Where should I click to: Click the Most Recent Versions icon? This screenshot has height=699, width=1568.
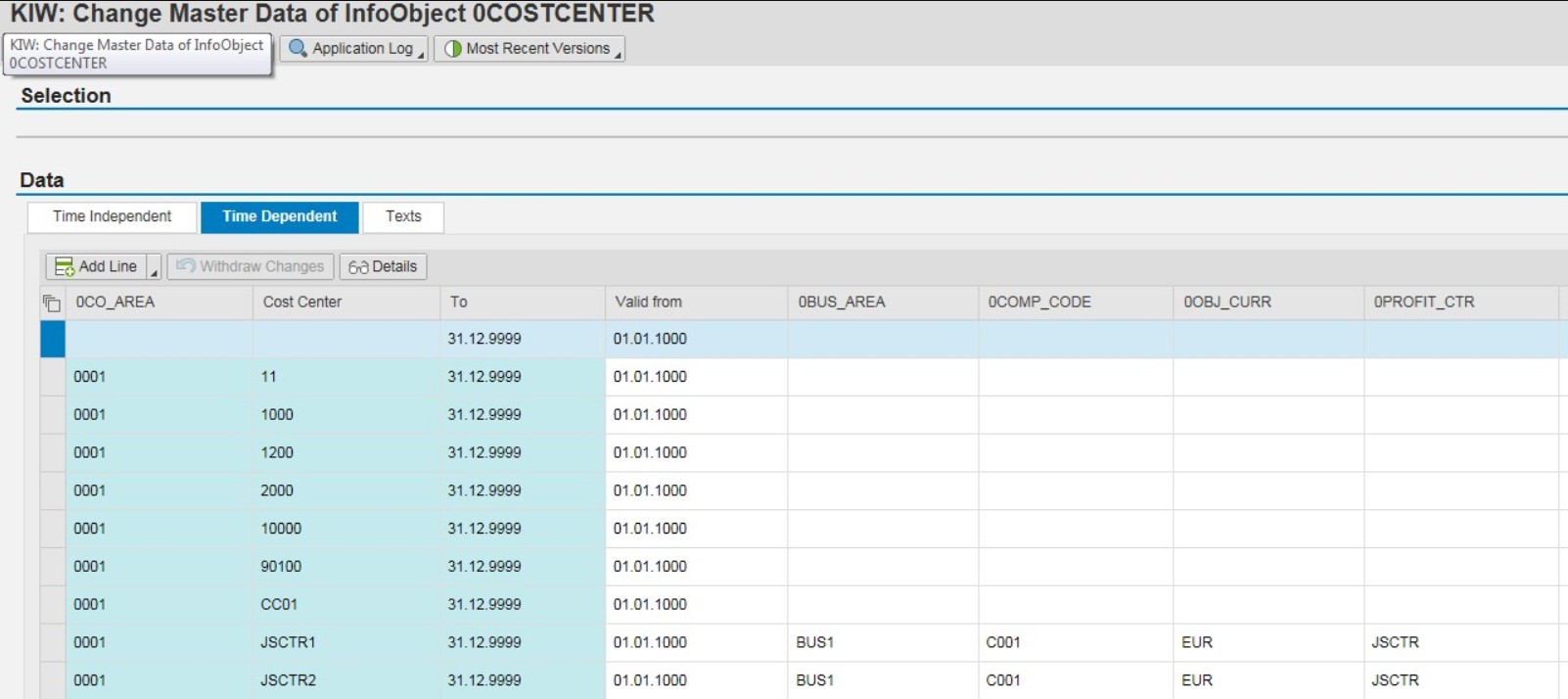click(x=452, y=48)
